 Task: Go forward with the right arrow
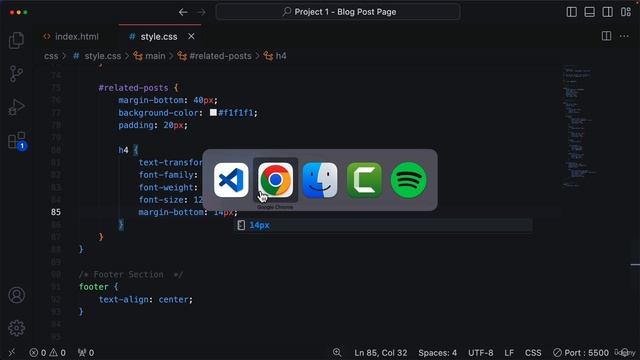(x=201, y=12)
